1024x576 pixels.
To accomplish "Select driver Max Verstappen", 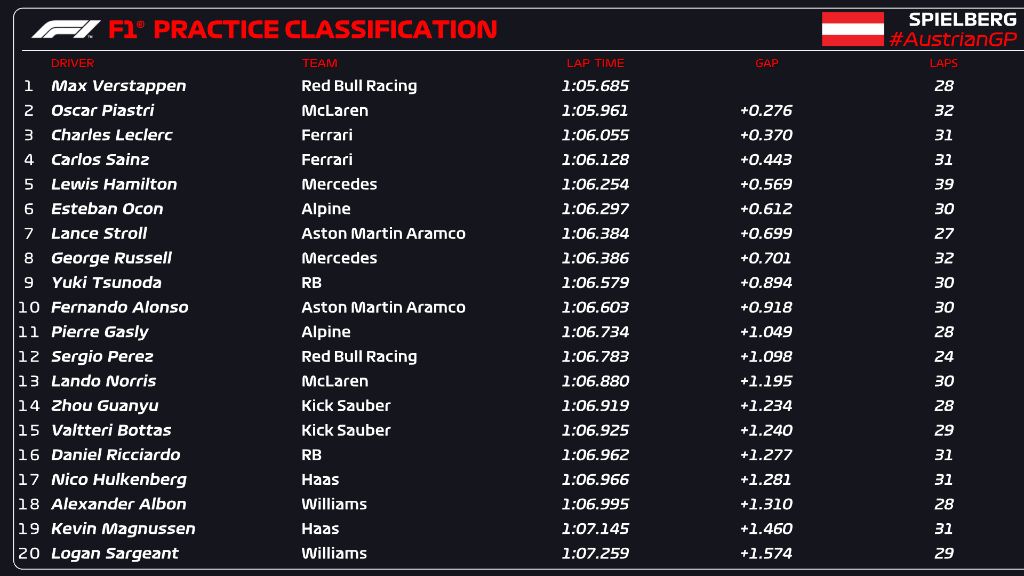I will pyautogui.click(x=118, y=86).
